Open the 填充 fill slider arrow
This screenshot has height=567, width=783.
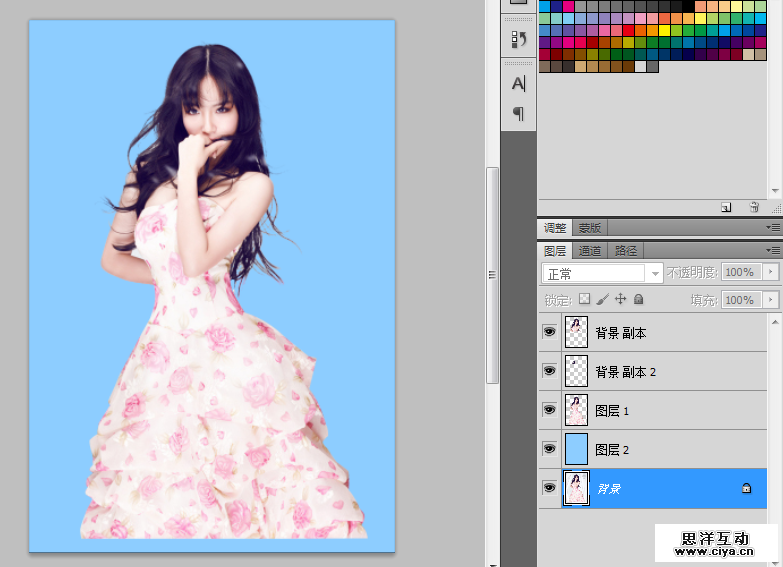click(771, 299)
